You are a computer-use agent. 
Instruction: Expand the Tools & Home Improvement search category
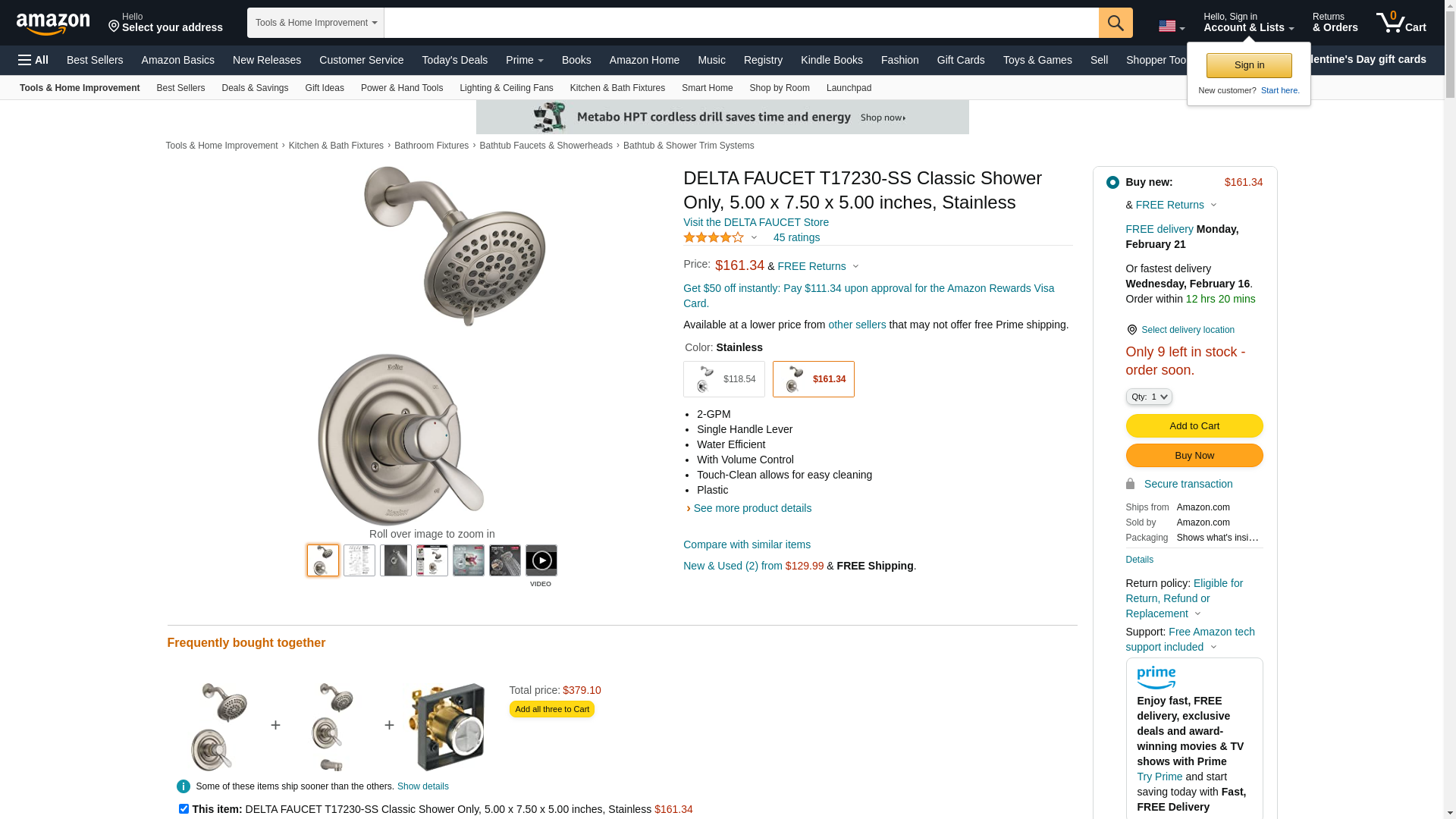315,23
